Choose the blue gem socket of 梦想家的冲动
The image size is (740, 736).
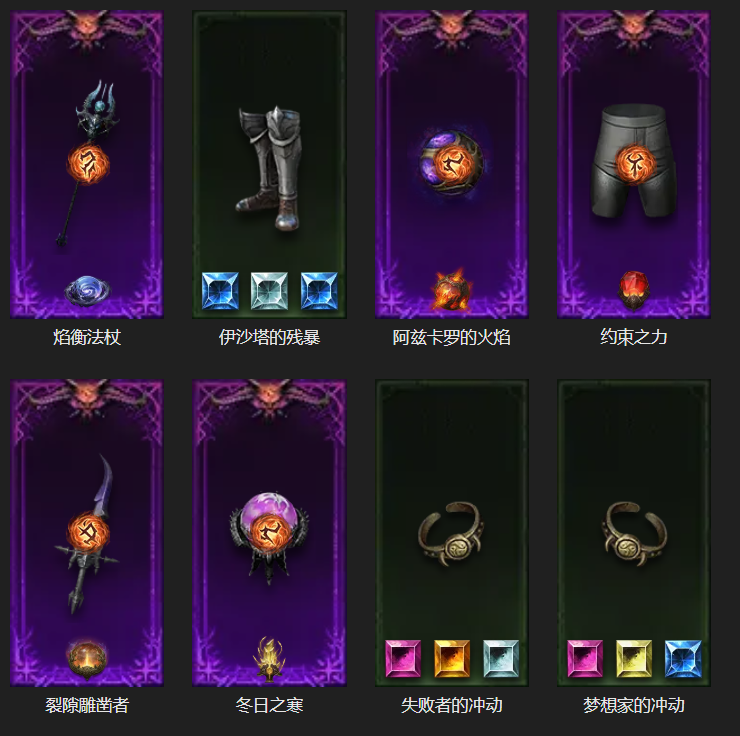(683, 659)
